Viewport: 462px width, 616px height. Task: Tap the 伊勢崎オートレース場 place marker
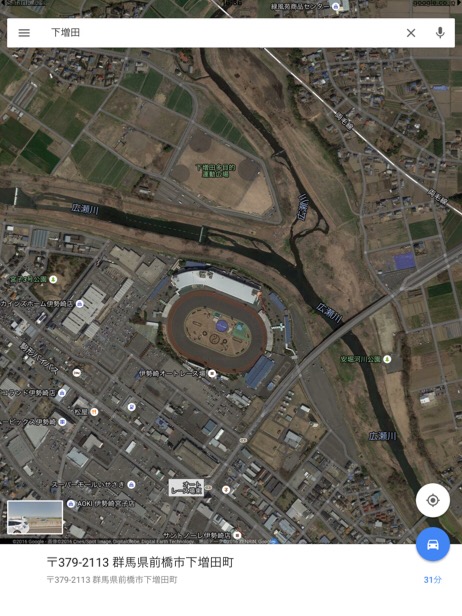pyautogui.click(x=212, y=373)
